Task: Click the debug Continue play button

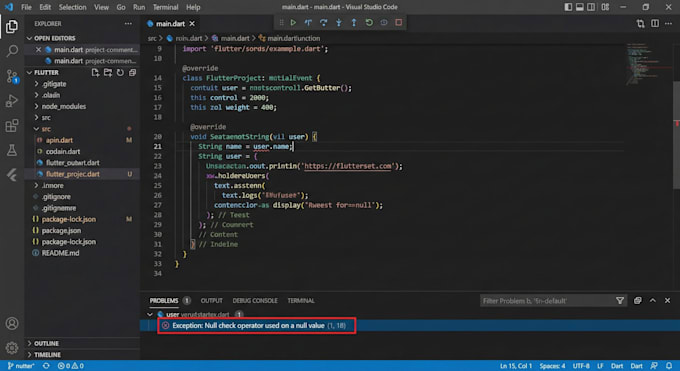Action: point(294,23)
